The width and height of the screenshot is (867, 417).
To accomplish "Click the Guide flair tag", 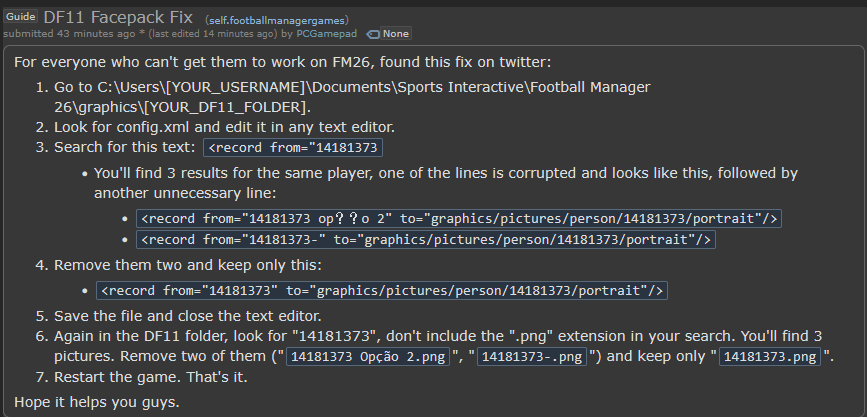I will [21, 18].
